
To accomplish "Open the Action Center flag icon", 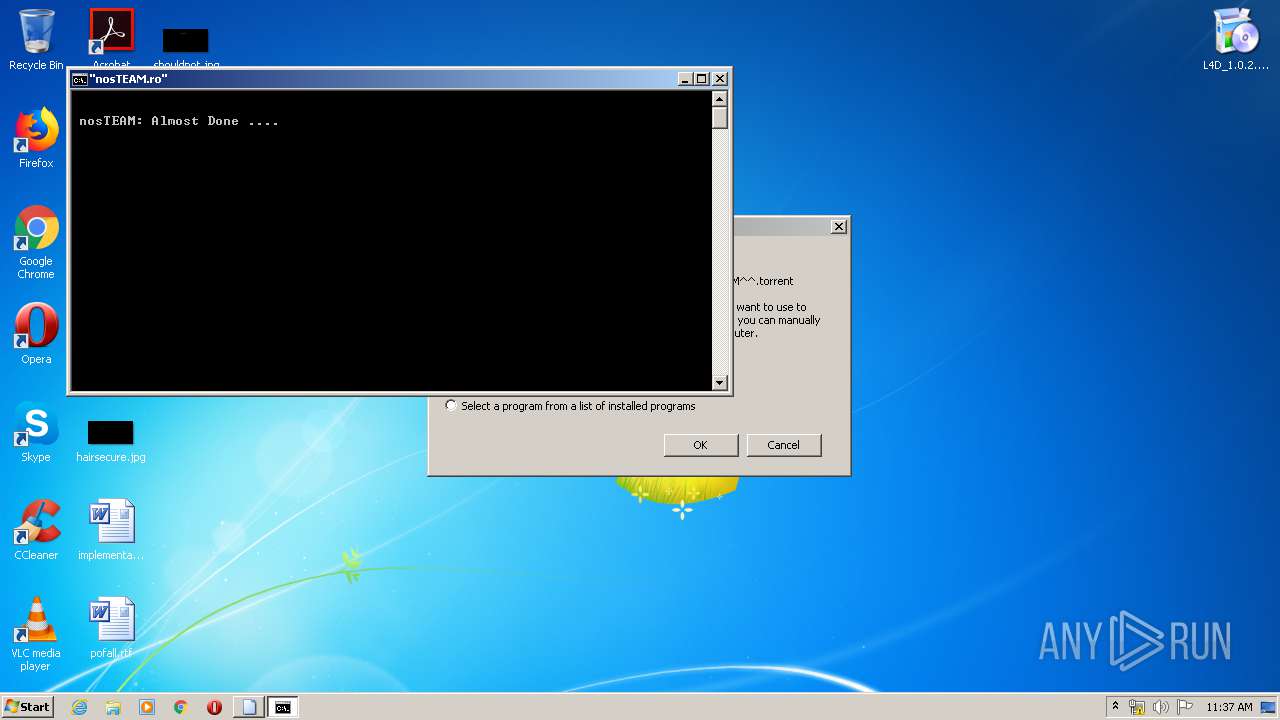I will tap(1184, 707).
